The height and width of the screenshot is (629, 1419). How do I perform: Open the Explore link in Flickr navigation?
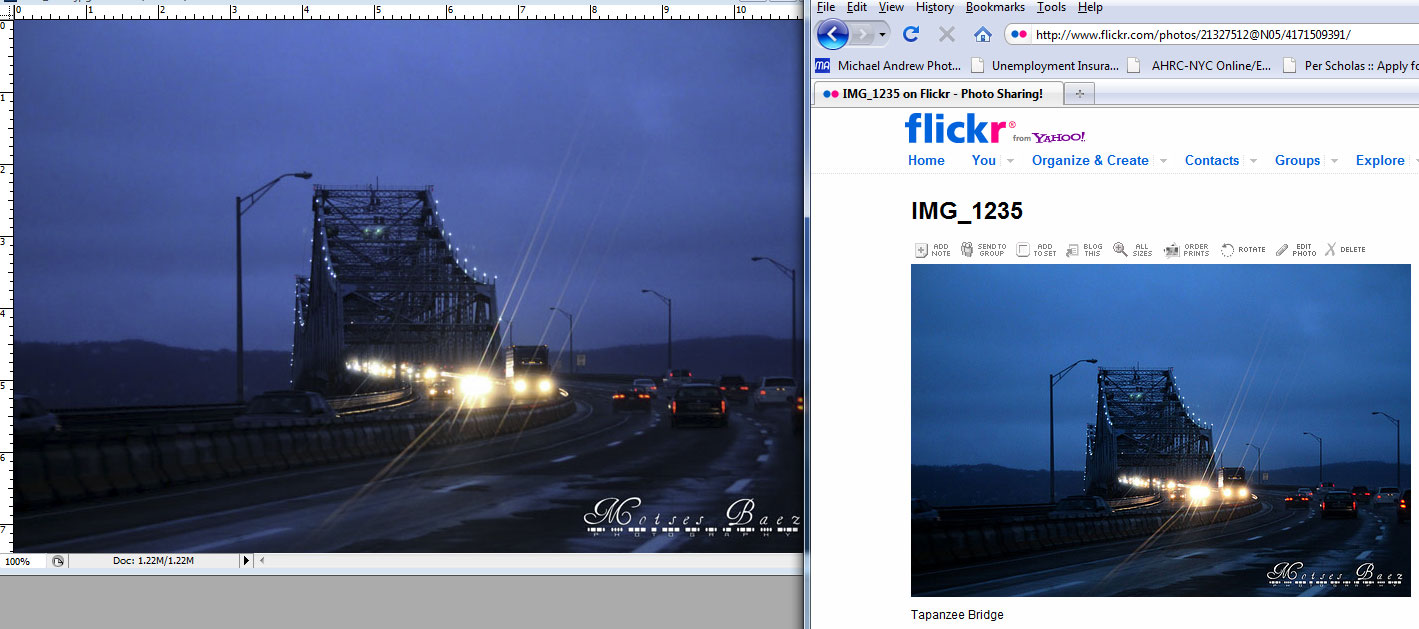1380,160
